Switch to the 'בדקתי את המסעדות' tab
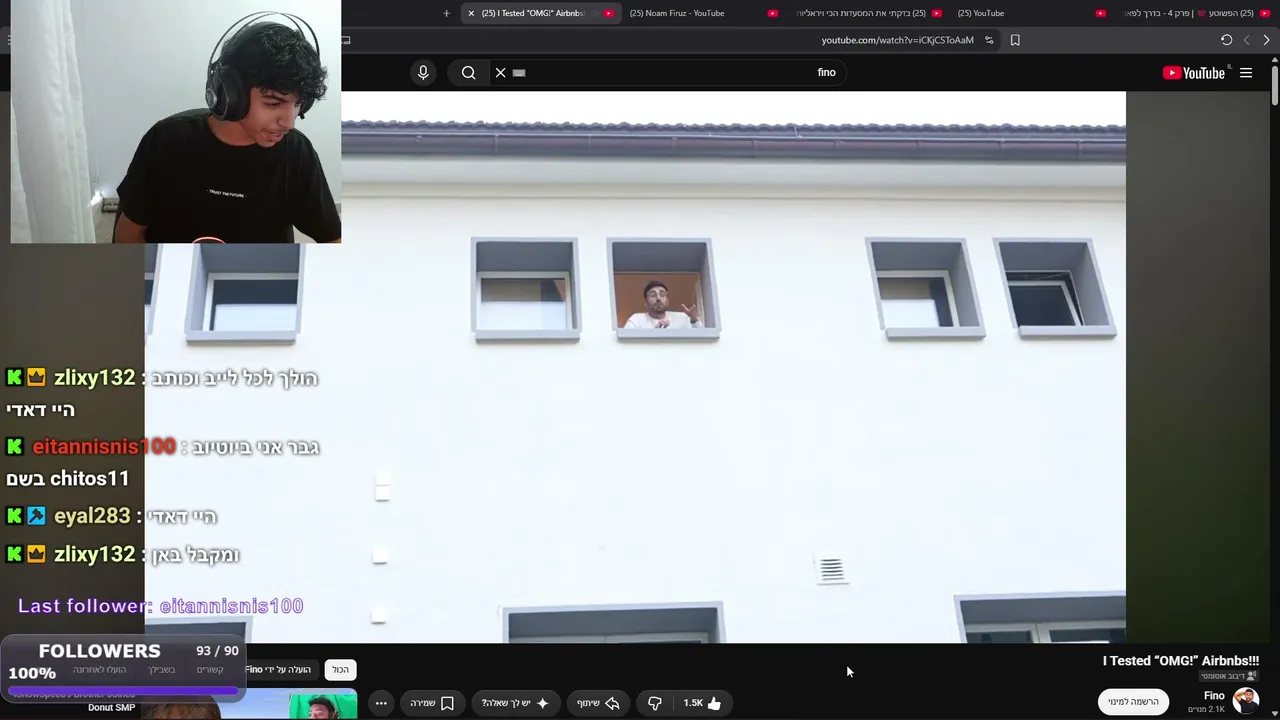 [x=865, y=13]
